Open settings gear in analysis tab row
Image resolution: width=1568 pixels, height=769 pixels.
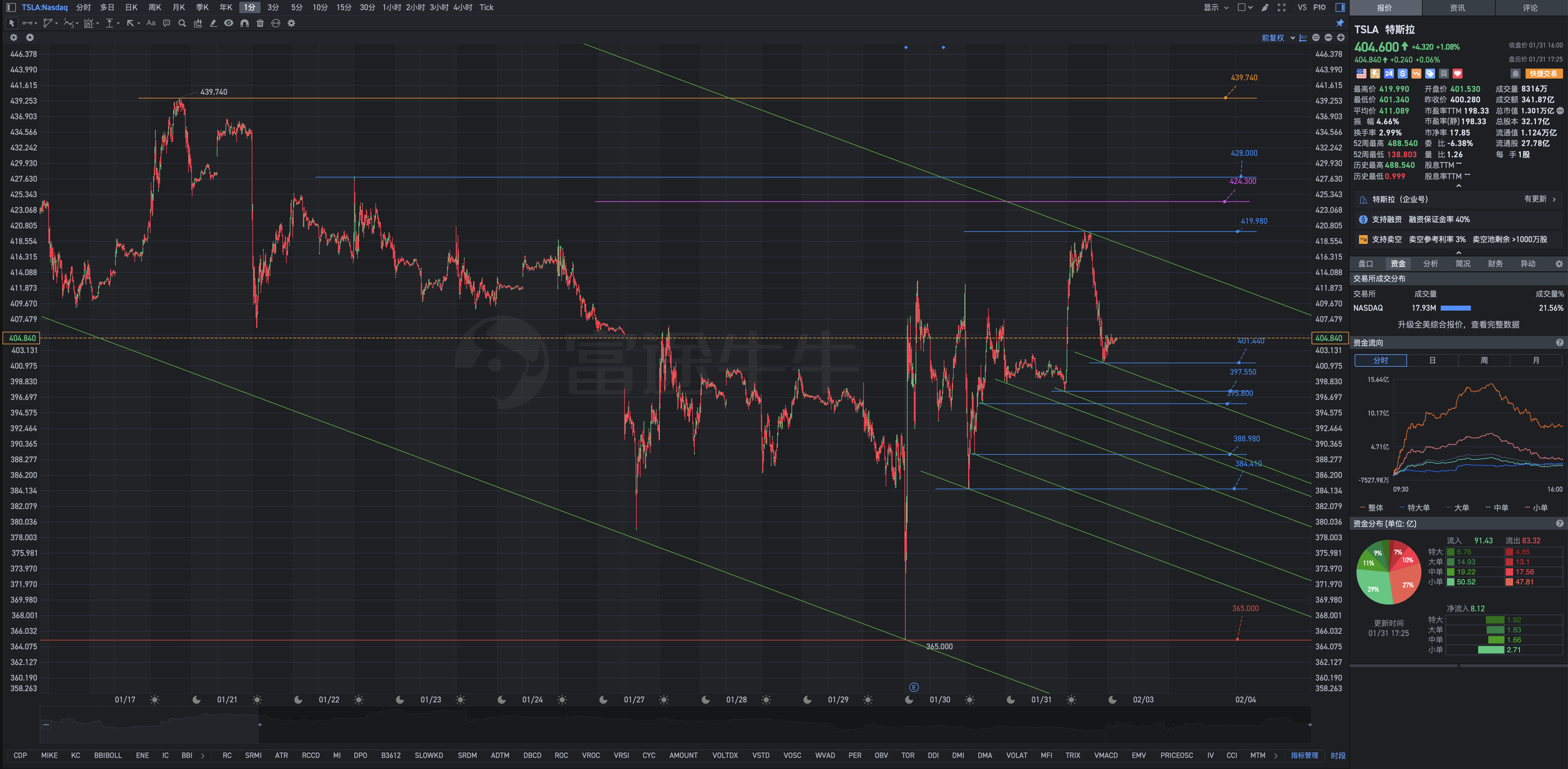pyautogui.click(x=1559, y=264)
